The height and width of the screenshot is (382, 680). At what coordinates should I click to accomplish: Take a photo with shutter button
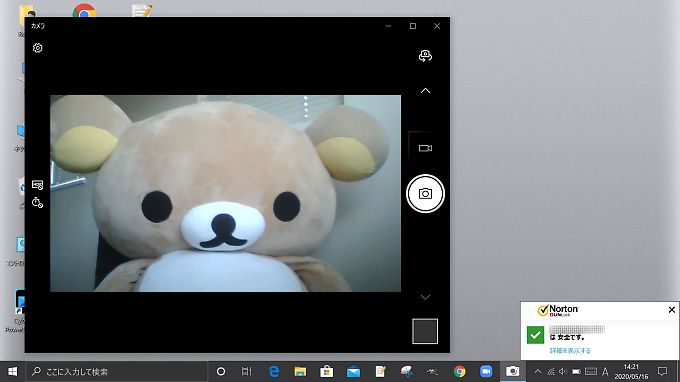tap(425, 193)
